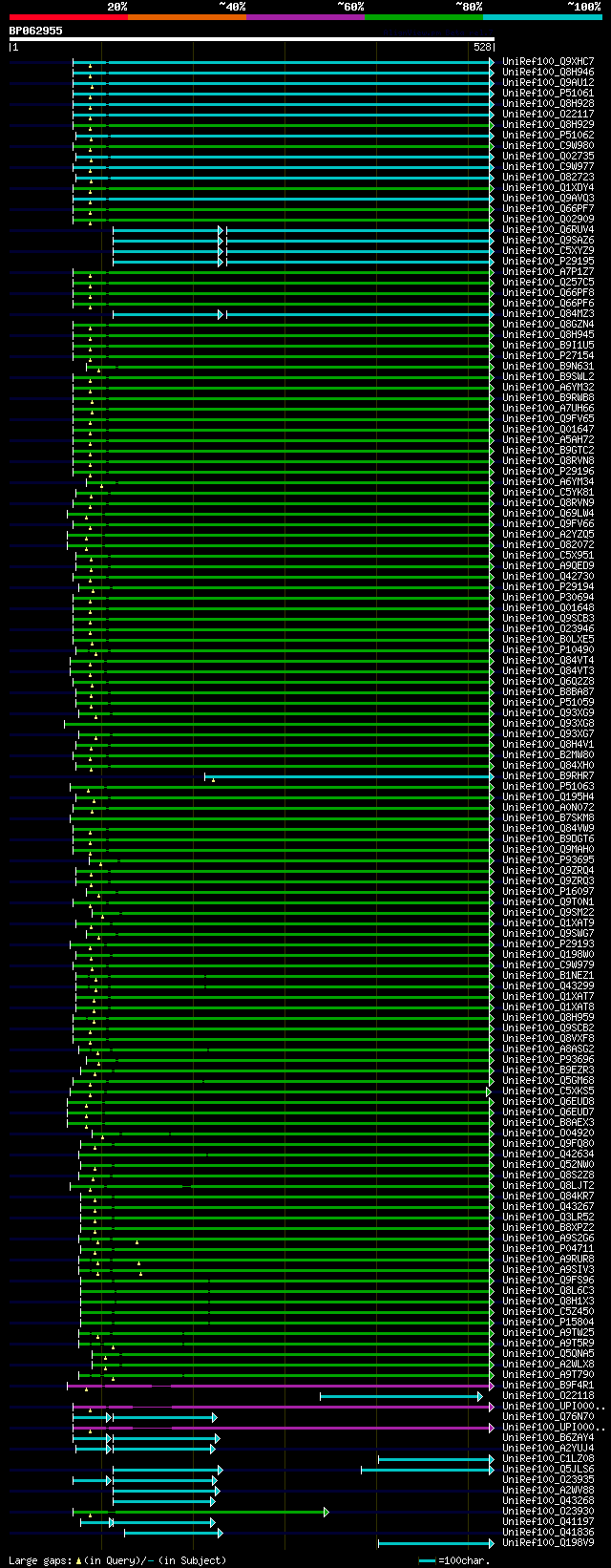The height and width of the screenshot is (1568, 611).
Task: Select the label UniRef100_B8BA87
Action: (548, 691)
